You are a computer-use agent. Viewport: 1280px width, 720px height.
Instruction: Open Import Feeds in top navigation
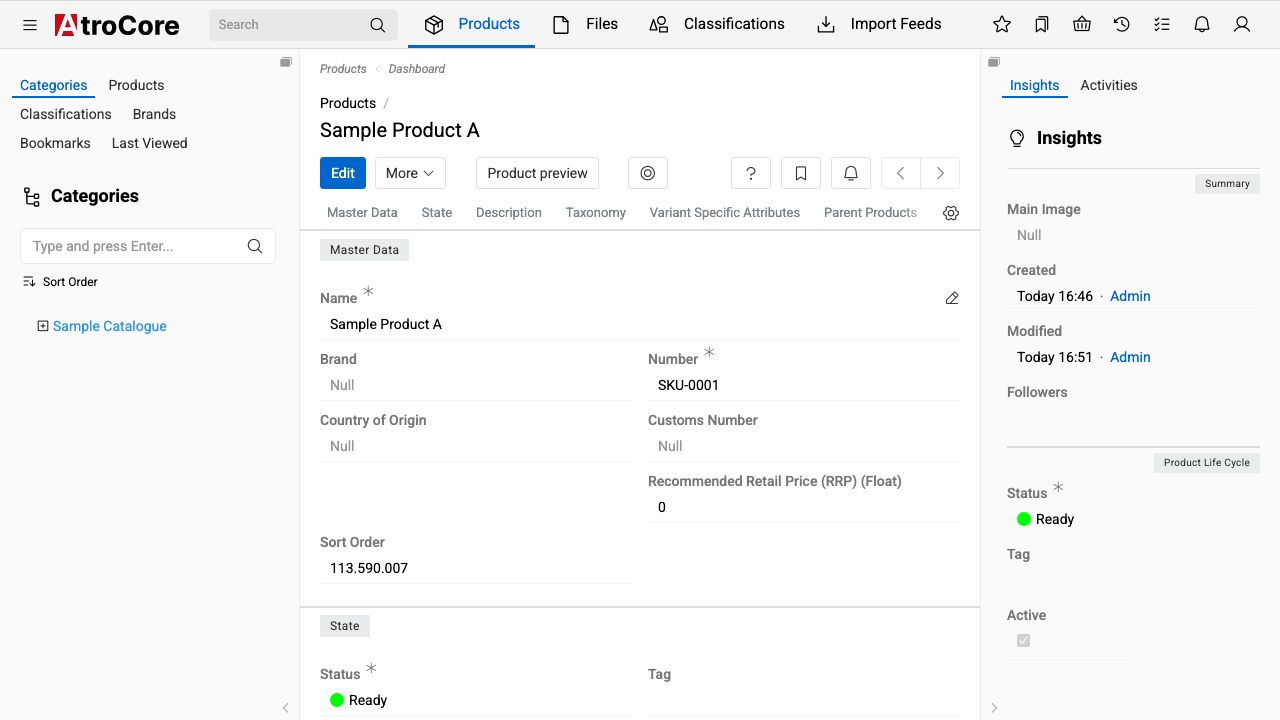pyautogui.click(x=879, y=24)
